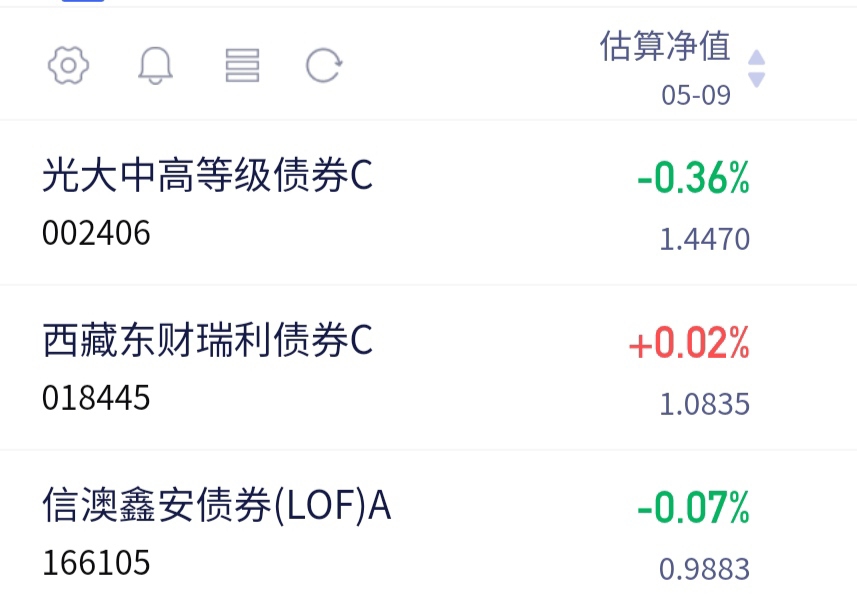Tap the notification bell icon
The image size is (857, 606).
tap(155, 66)
